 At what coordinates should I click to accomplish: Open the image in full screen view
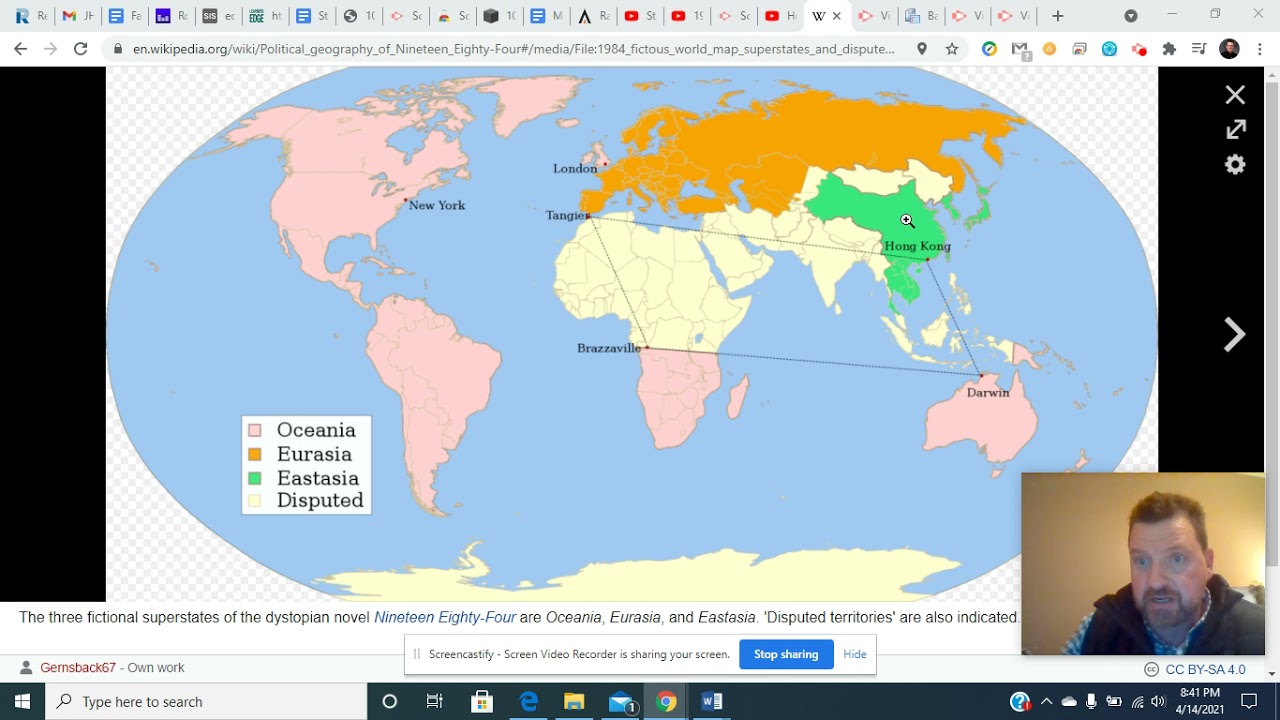(1236, 129)
